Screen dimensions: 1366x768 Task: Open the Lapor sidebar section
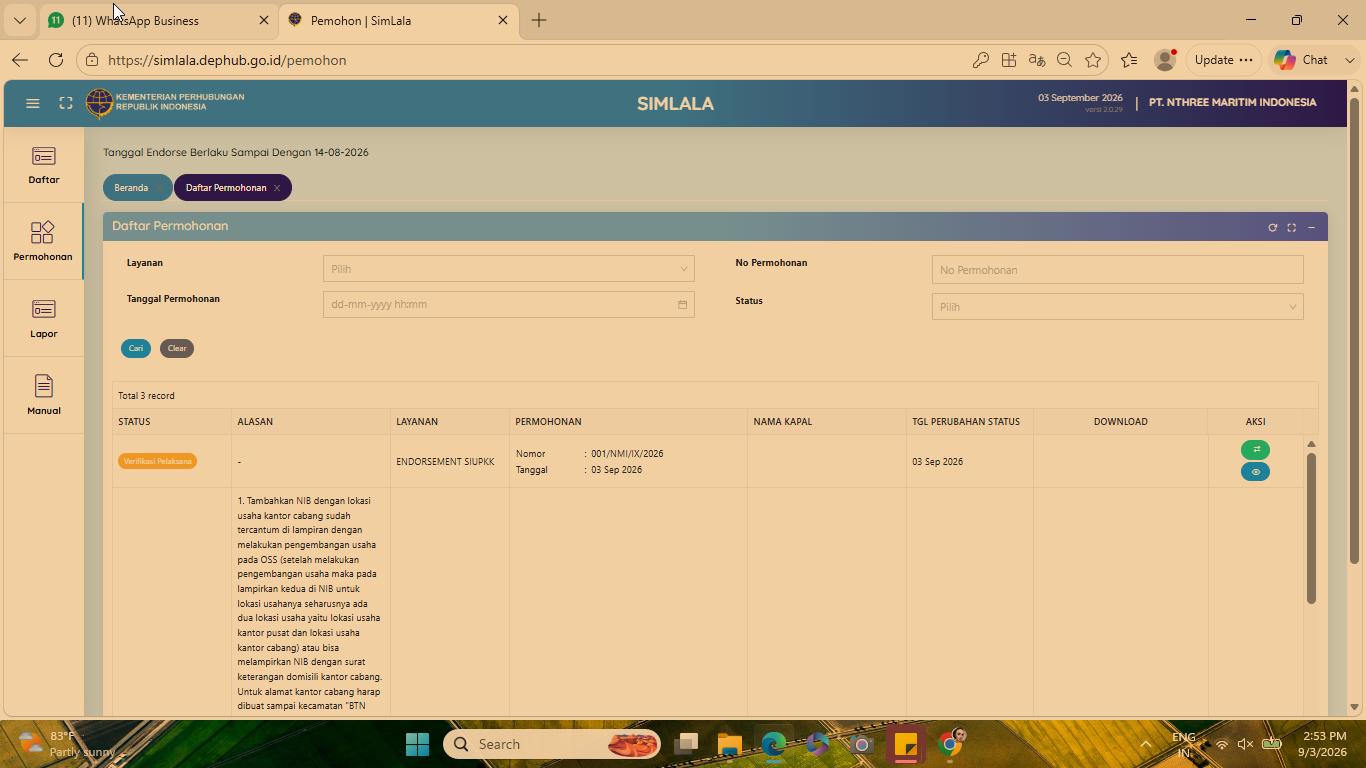point(43,320)
